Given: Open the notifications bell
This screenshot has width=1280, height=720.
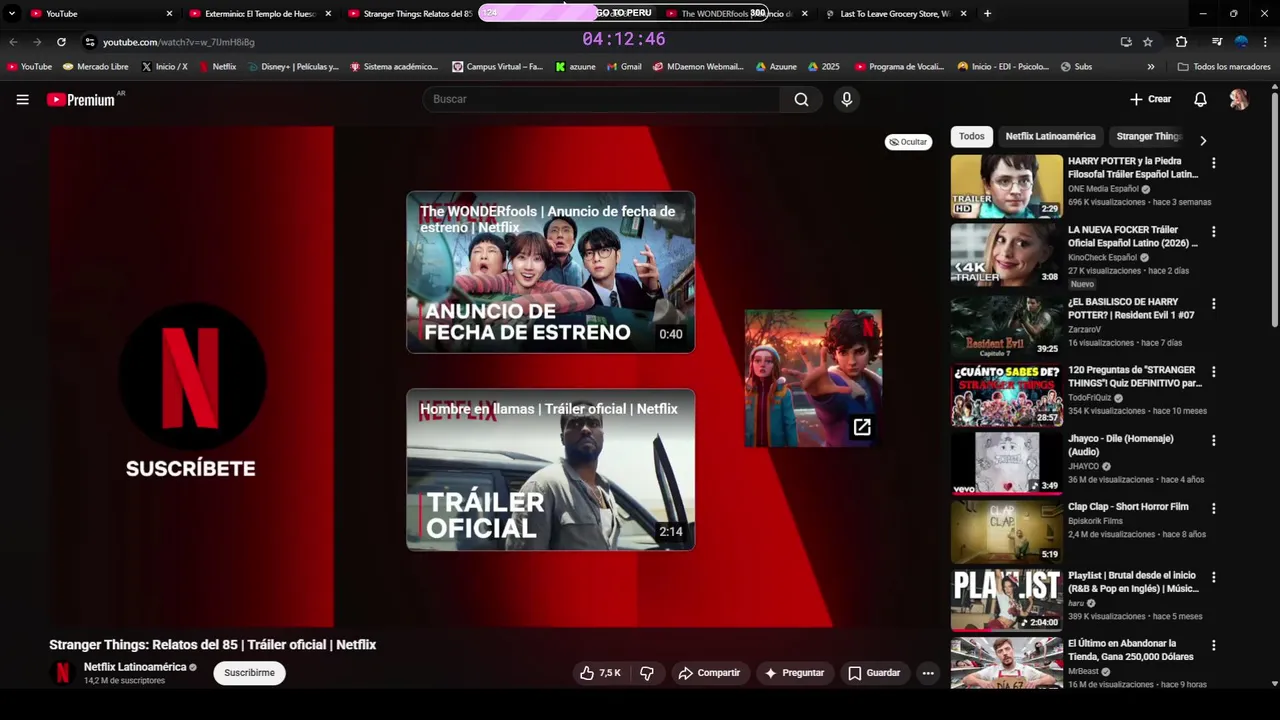Looking at the screenshot, I should [1200, 99].
